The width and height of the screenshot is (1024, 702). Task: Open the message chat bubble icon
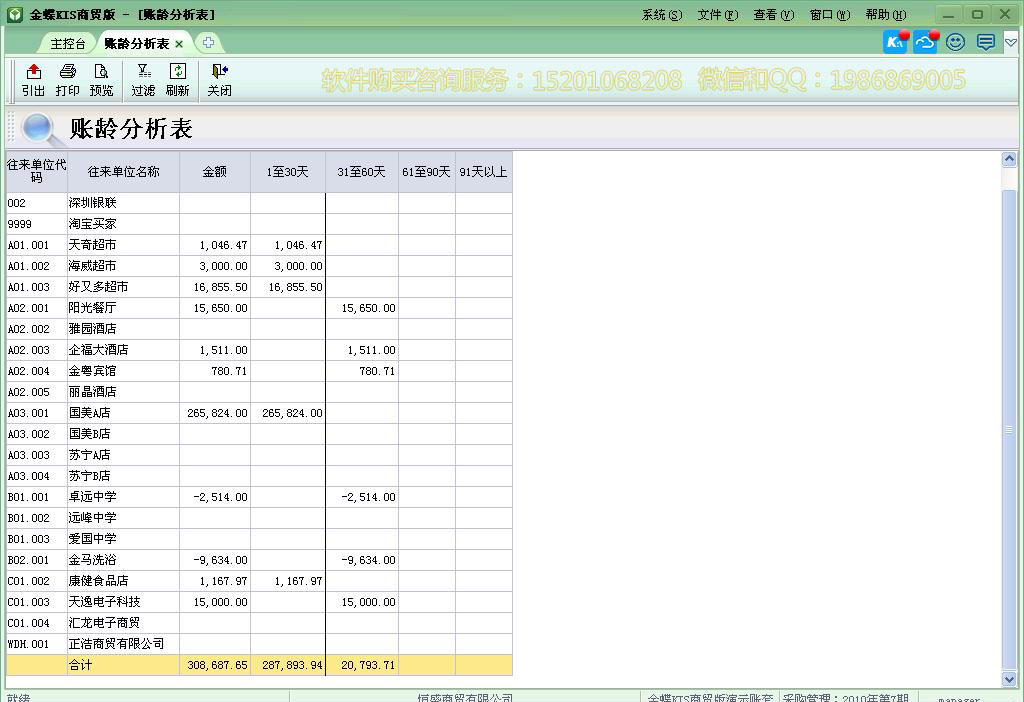986,42
